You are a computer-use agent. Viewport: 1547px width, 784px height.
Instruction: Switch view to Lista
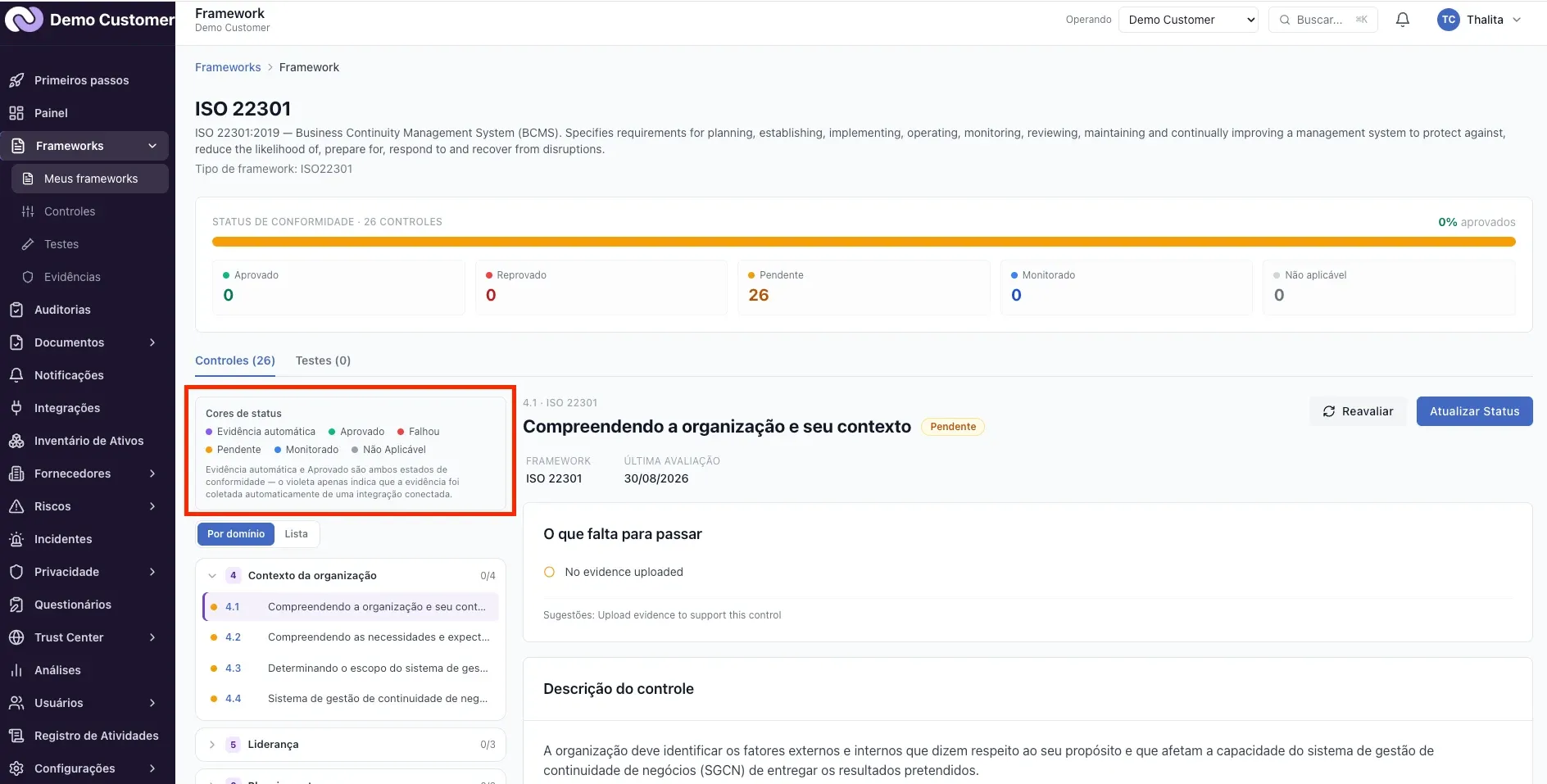pyautogui.click(x=297, y=534)
